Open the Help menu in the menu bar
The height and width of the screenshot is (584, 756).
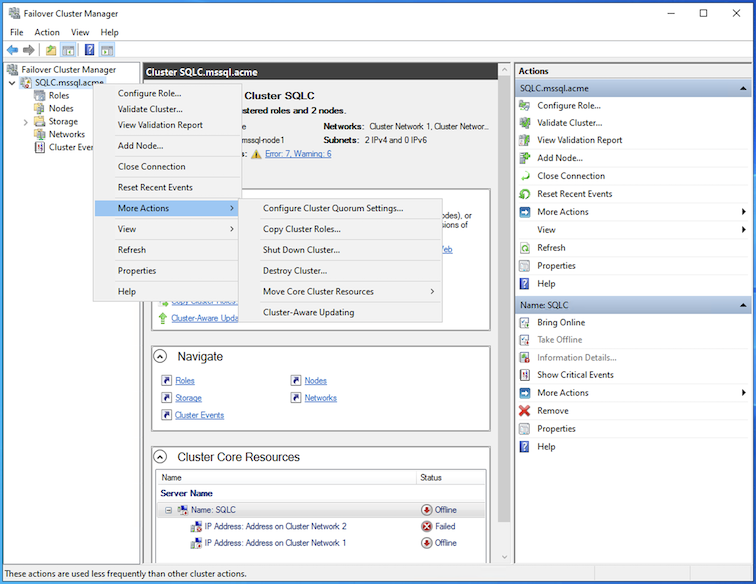tap(109, 32)
